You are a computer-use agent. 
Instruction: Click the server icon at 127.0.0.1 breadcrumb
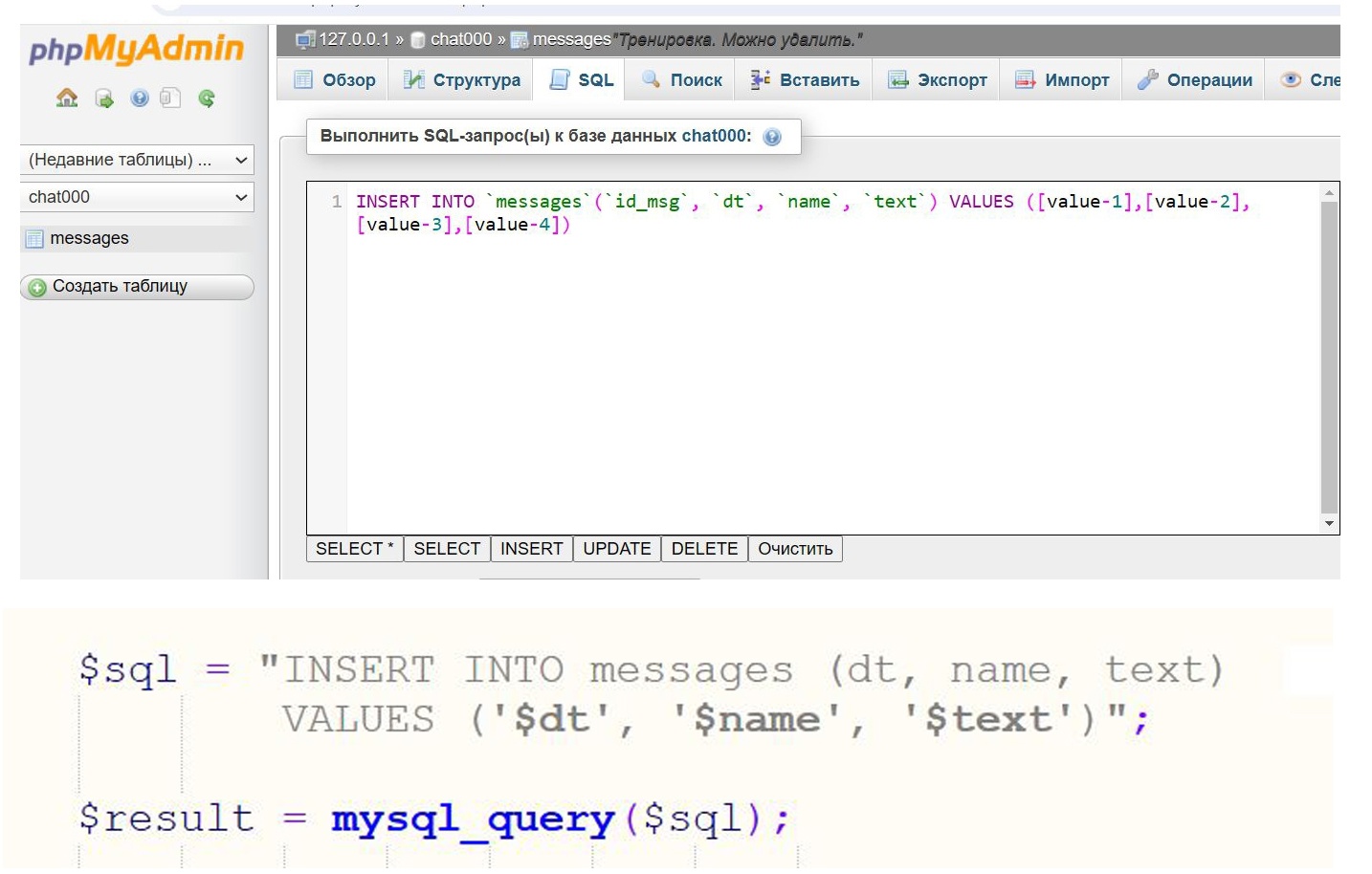pyautogui.click(x=305, y=39)
